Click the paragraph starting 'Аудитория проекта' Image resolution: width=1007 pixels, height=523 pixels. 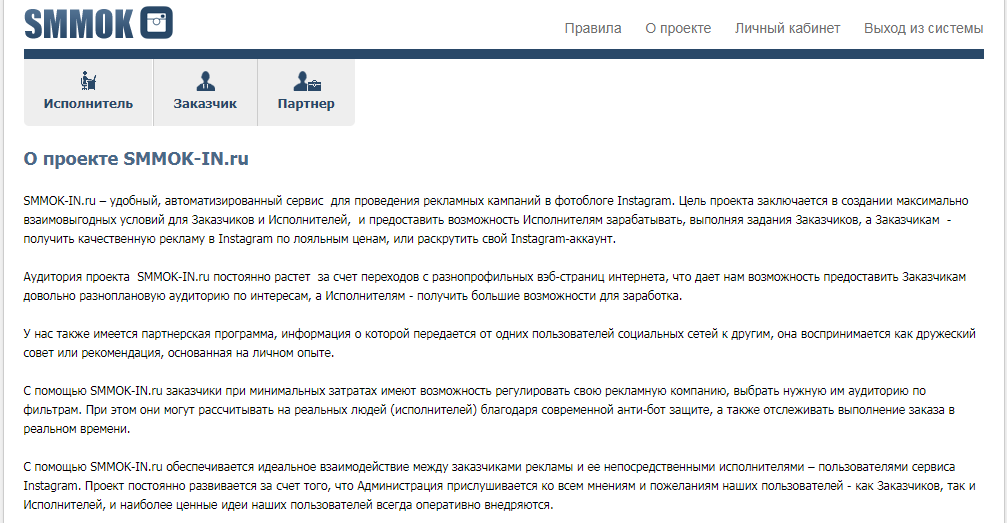(x=495, y=287)
